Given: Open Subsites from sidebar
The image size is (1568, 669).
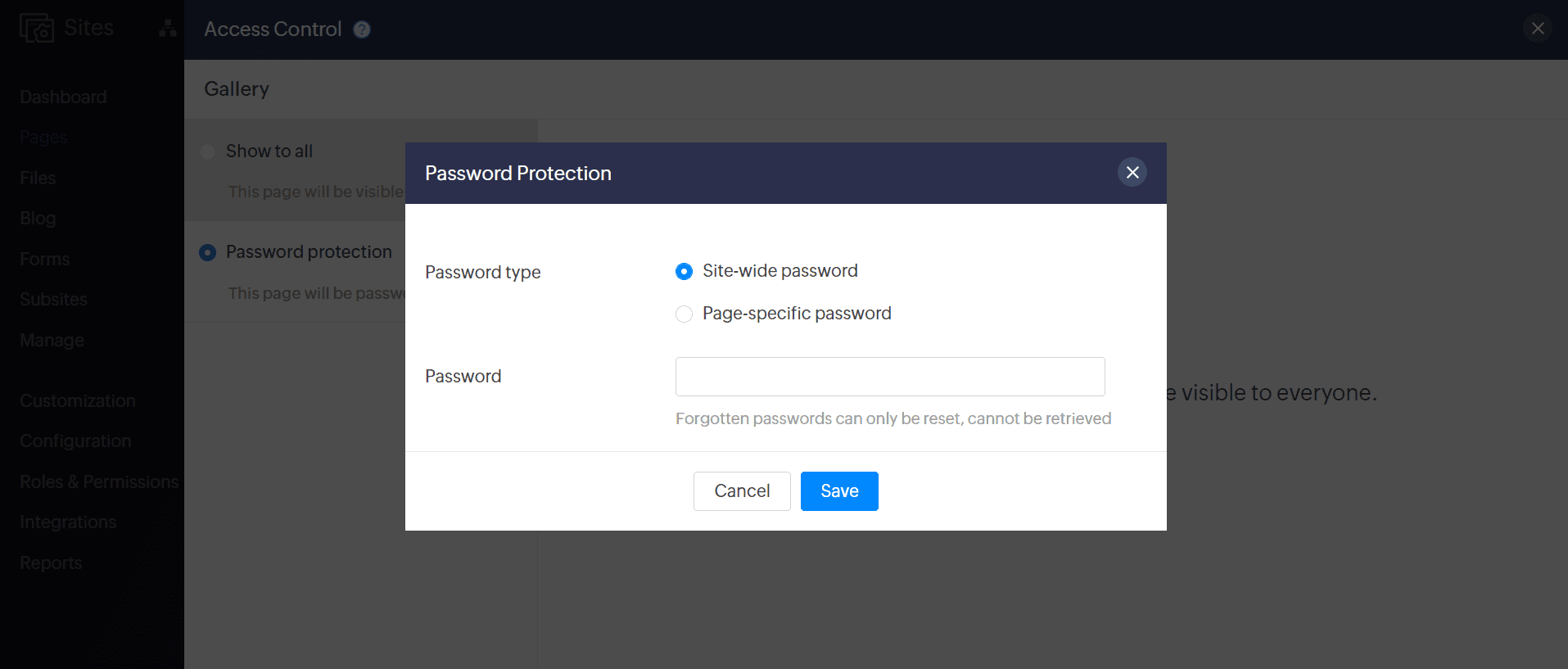Looking at the screenshot, I should pos(53,300).
